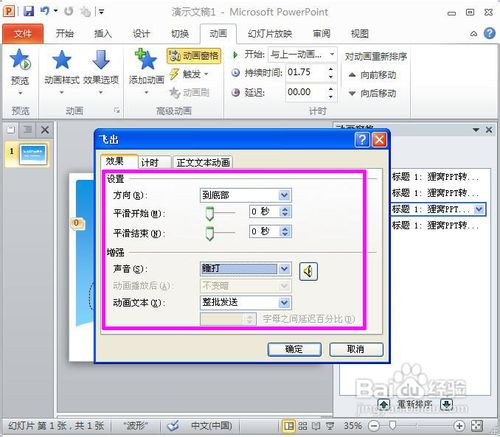The width and height of the screenshot is (500, 437).
Task: Open animation pane options arrow
Action: pyautogui.click(x=476, y=130)
